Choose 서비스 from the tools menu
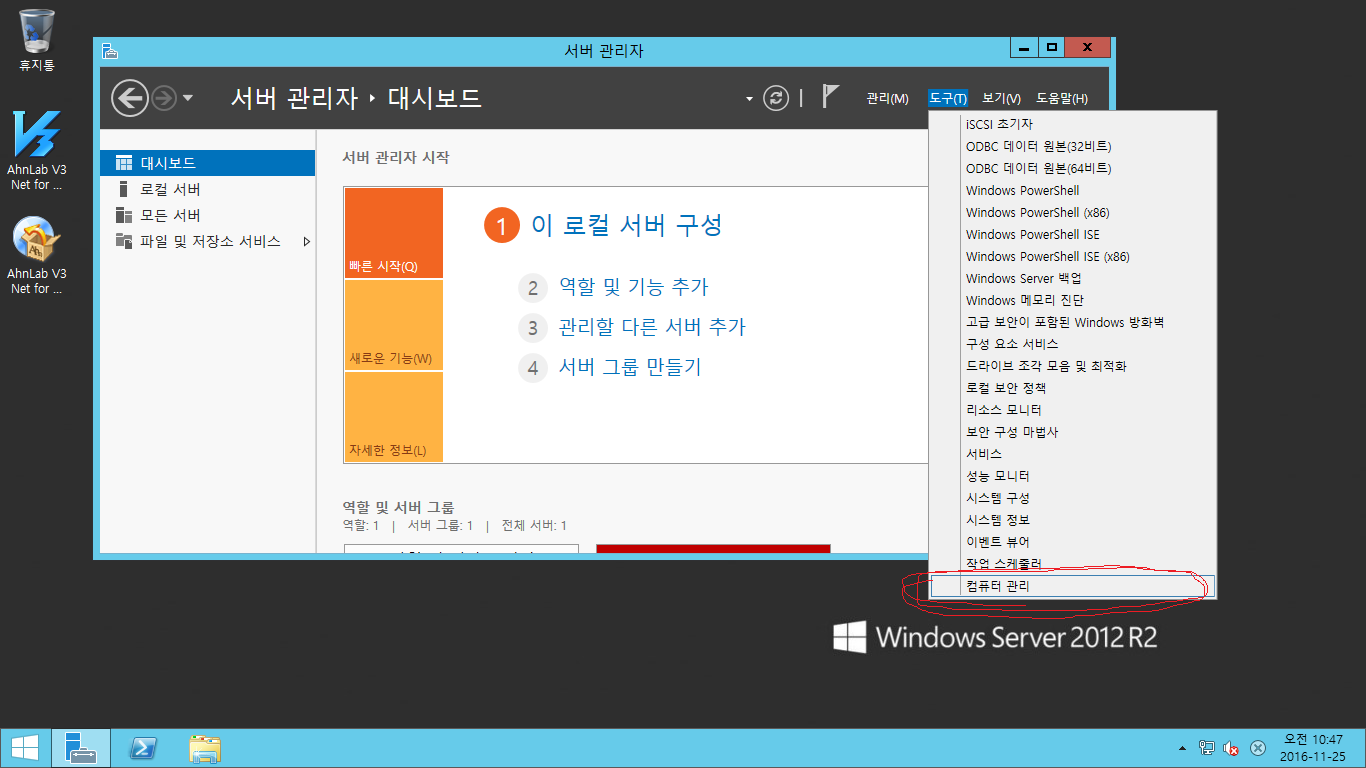Screen dimensions: 1366x768 tap(1073, 455)
